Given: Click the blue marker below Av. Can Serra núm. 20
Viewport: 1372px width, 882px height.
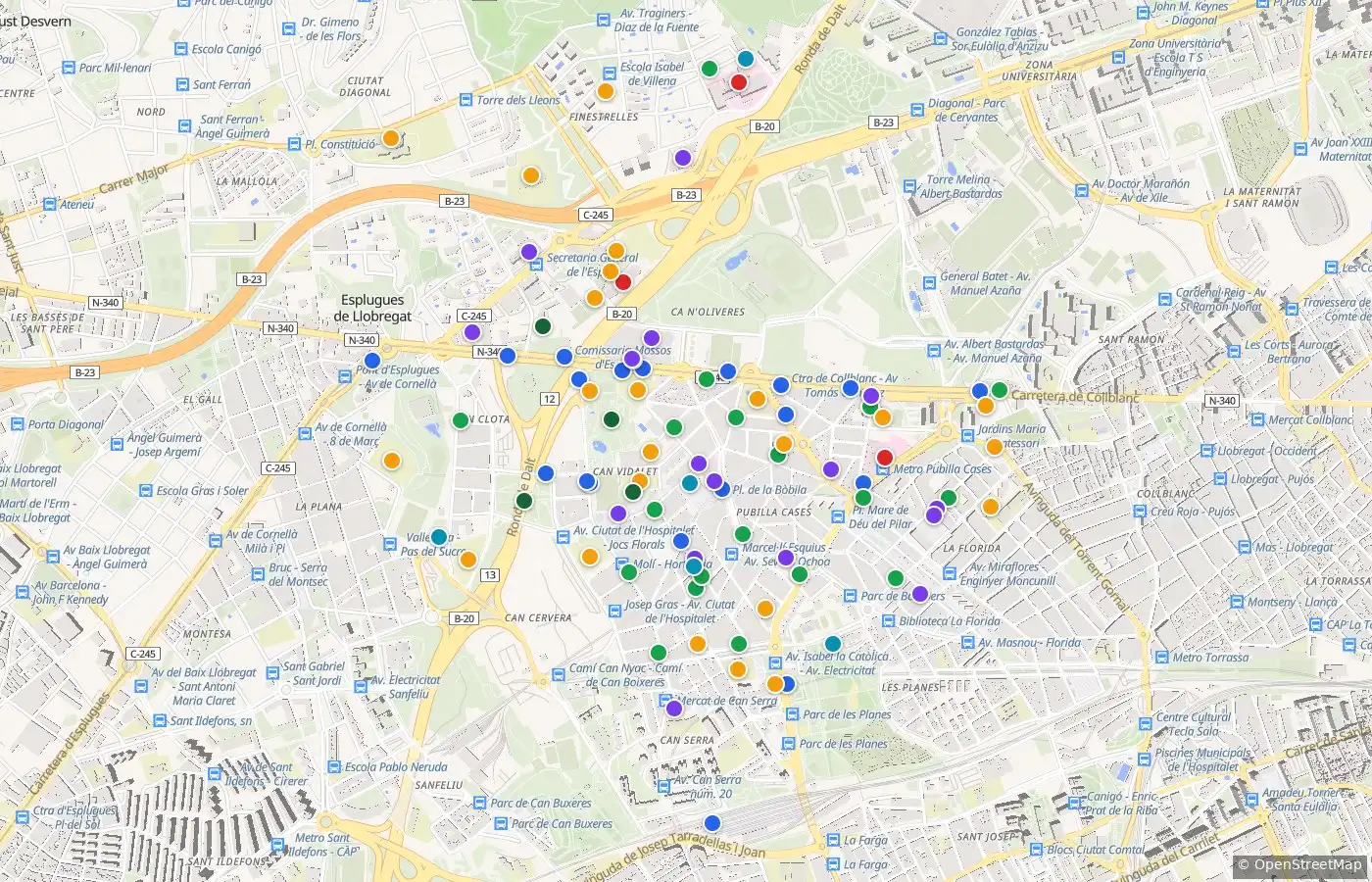Looking at the screenshot, I should point(712,822).
